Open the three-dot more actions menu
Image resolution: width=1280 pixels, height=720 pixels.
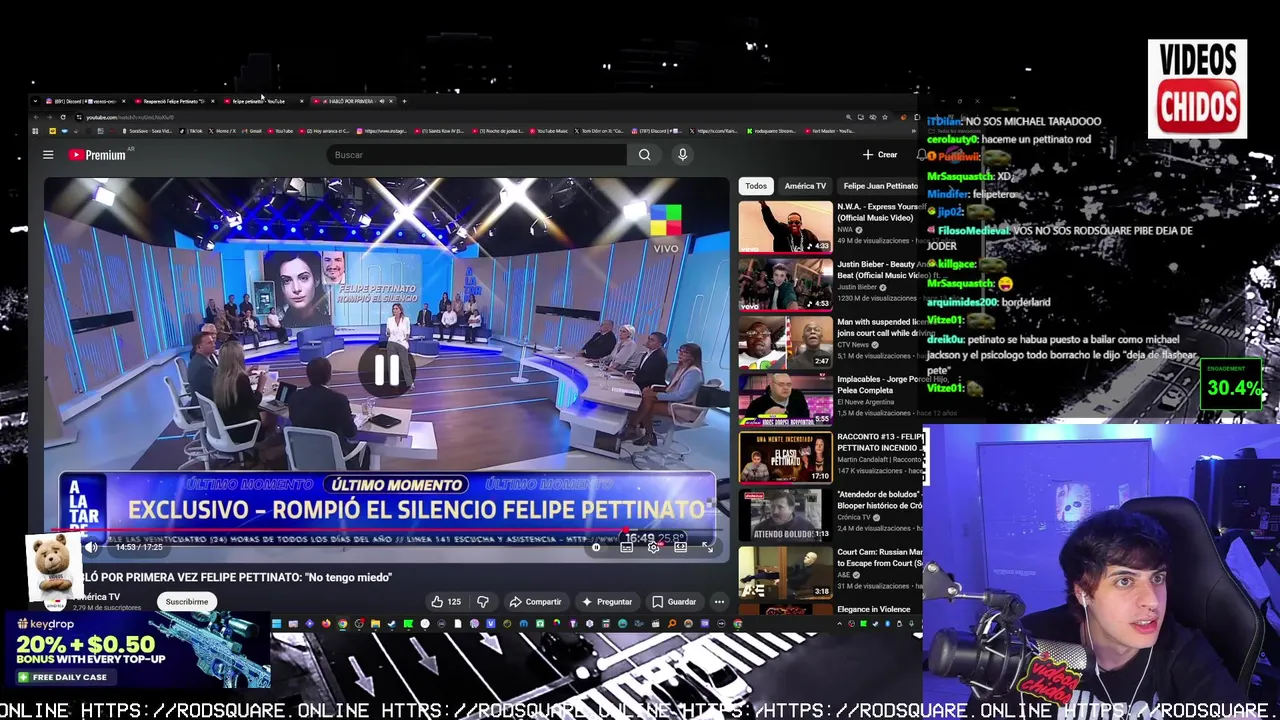click(719, 602)
